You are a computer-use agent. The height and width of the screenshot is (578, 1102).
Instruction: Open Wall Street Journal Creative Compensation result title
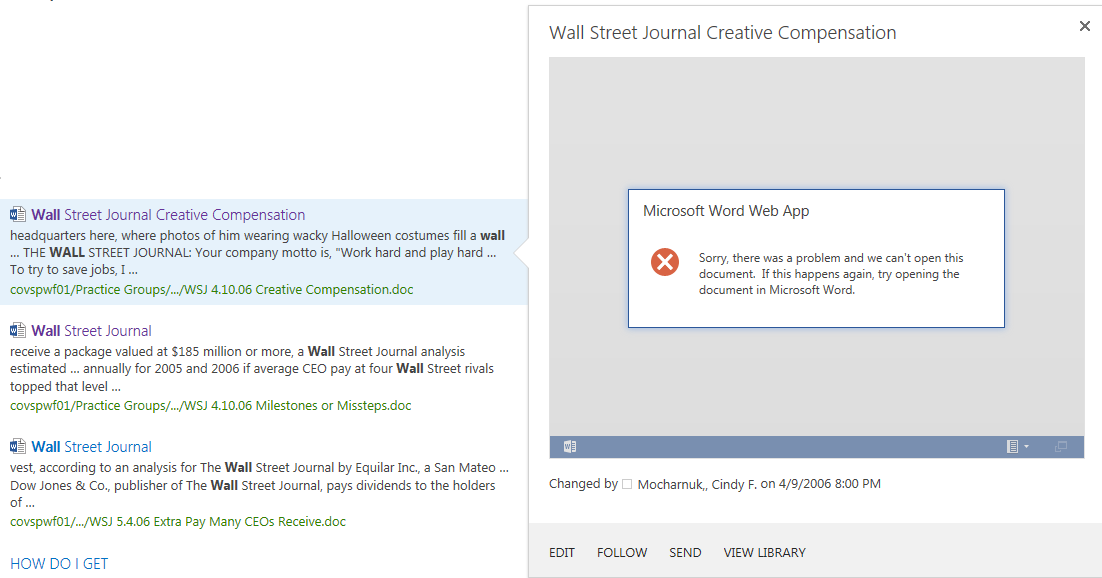coord(168,214)
